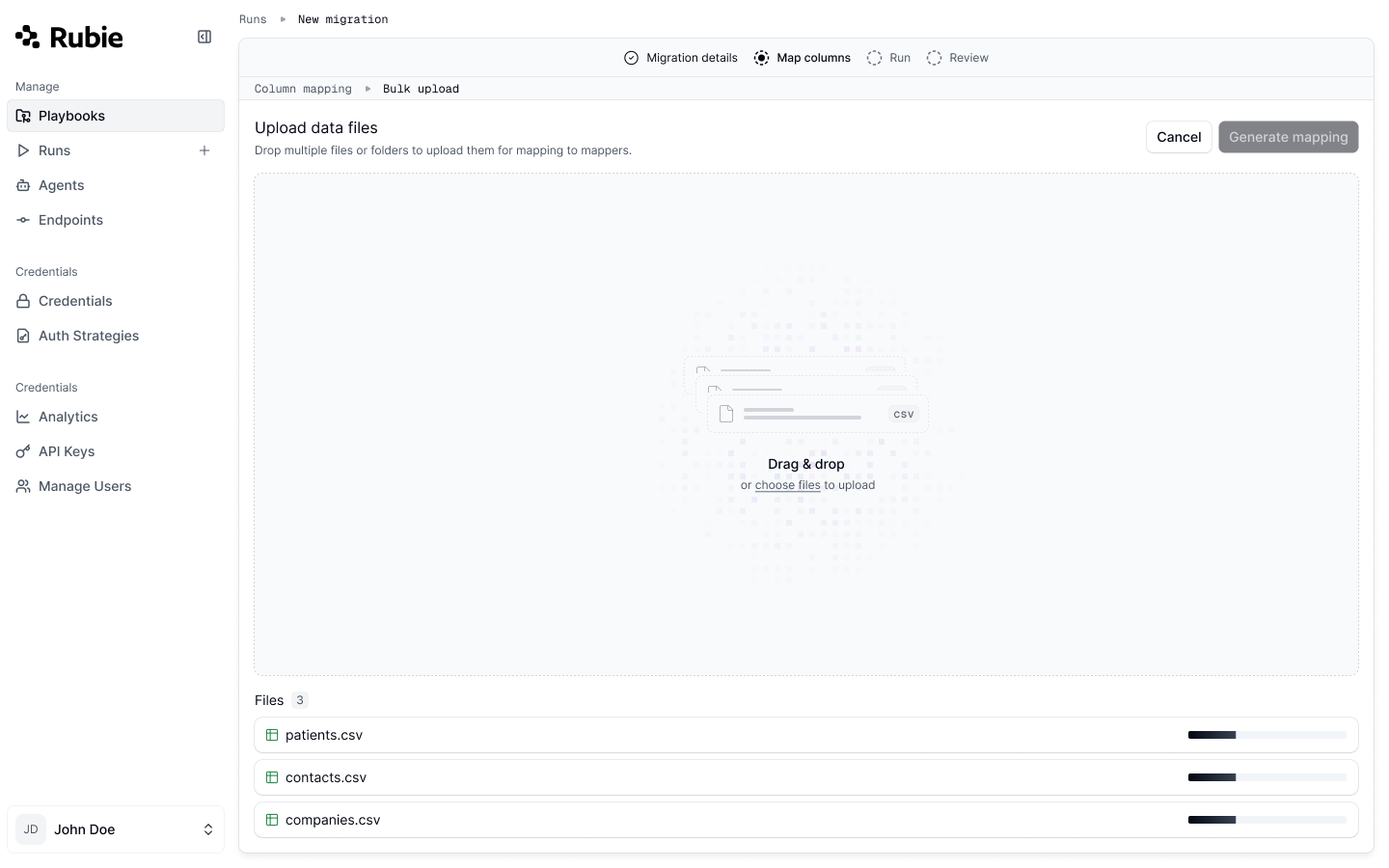This screenshot has height=868, width=1389.
Task: Click the Auth Strategies document icon
Action: click(x=23, y=336)
